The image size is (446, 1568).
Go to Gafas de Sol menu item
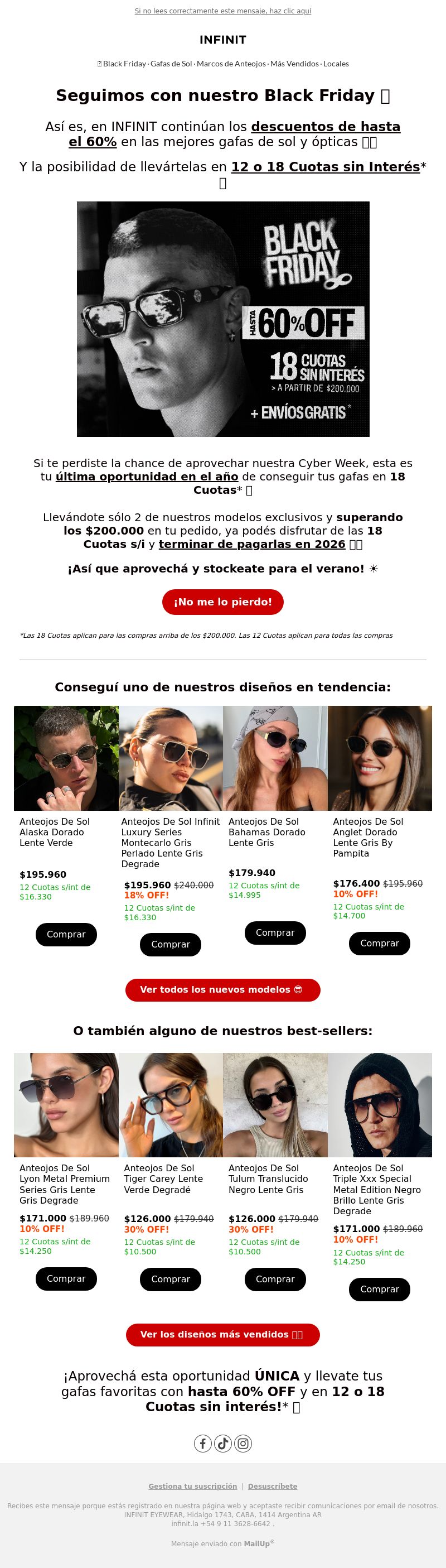171,63
